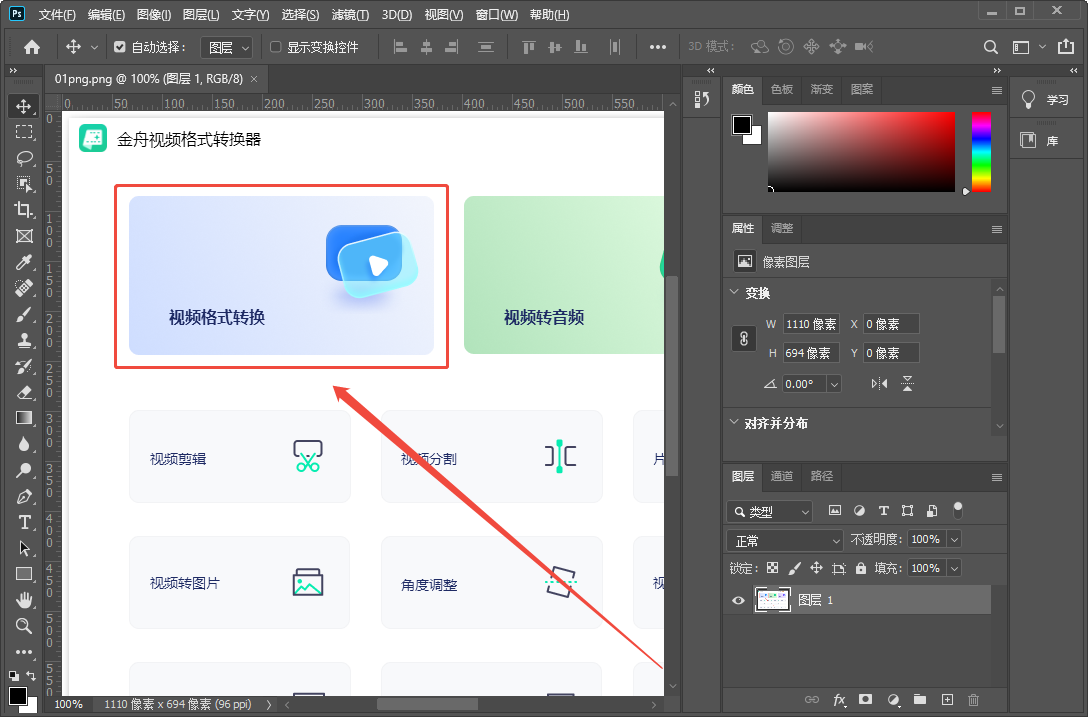
Task: Open the 文件(F) menu
Action: click(57, 15)
